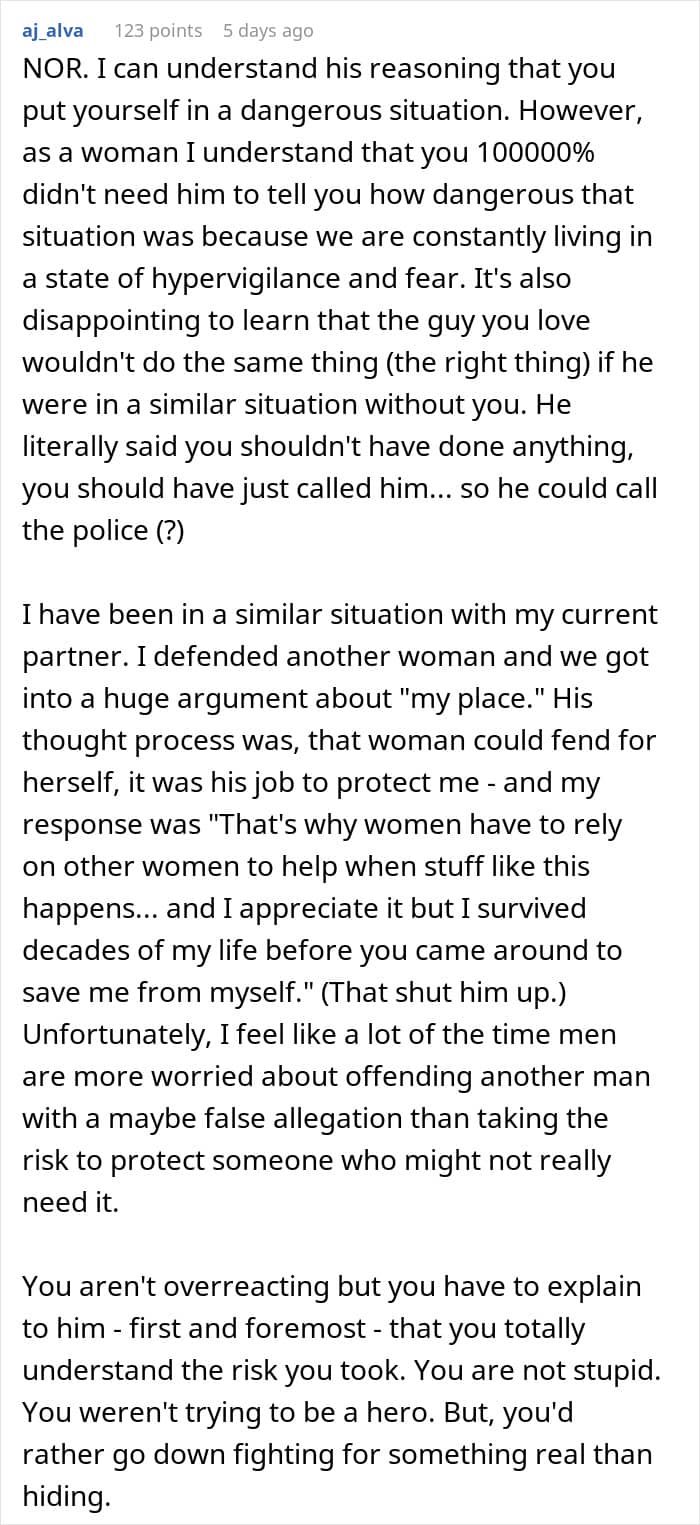This screenshot has height=1525, width=700.
Task: Click 'the police (?)' line ending first paragraph
Action: 101,530
